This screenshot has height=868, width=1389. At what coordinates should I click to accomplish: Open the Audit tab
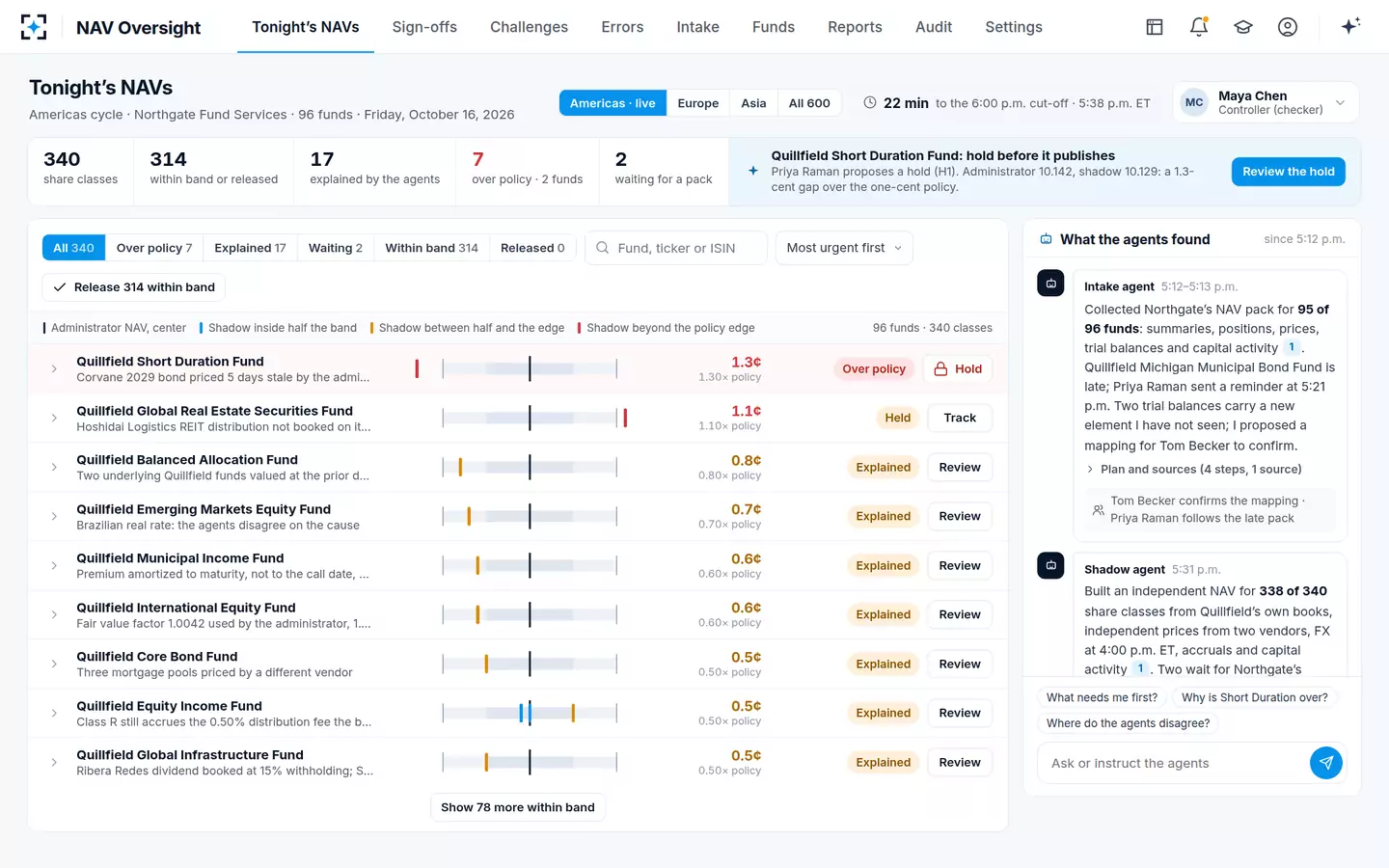(x=934, y=27)
